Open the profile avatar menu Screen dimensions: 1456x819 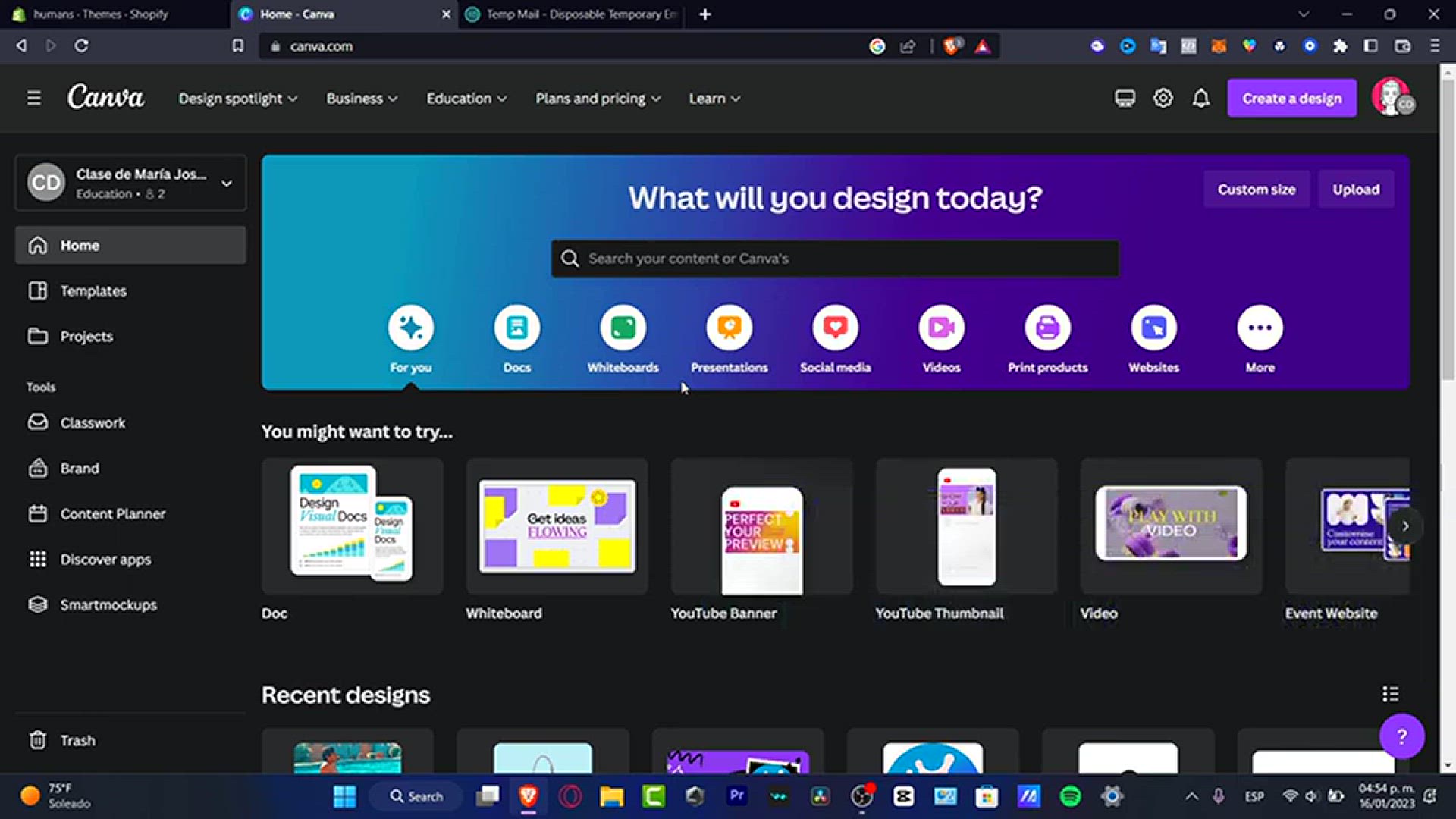coord(1393,98)
